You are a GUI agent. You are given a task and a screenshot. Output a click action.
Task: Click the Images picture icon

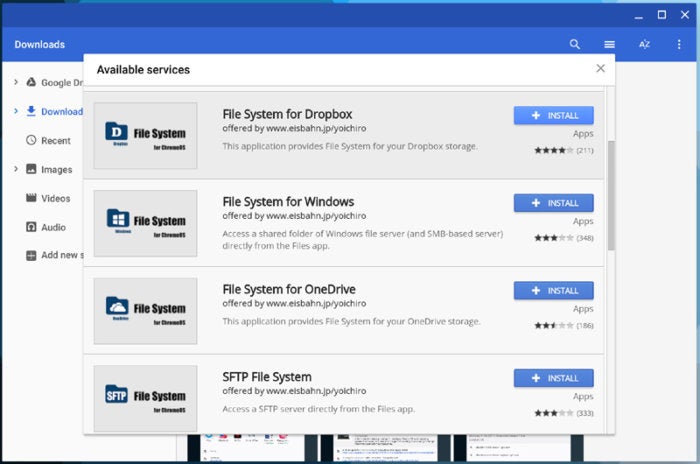tap(31, 169)
